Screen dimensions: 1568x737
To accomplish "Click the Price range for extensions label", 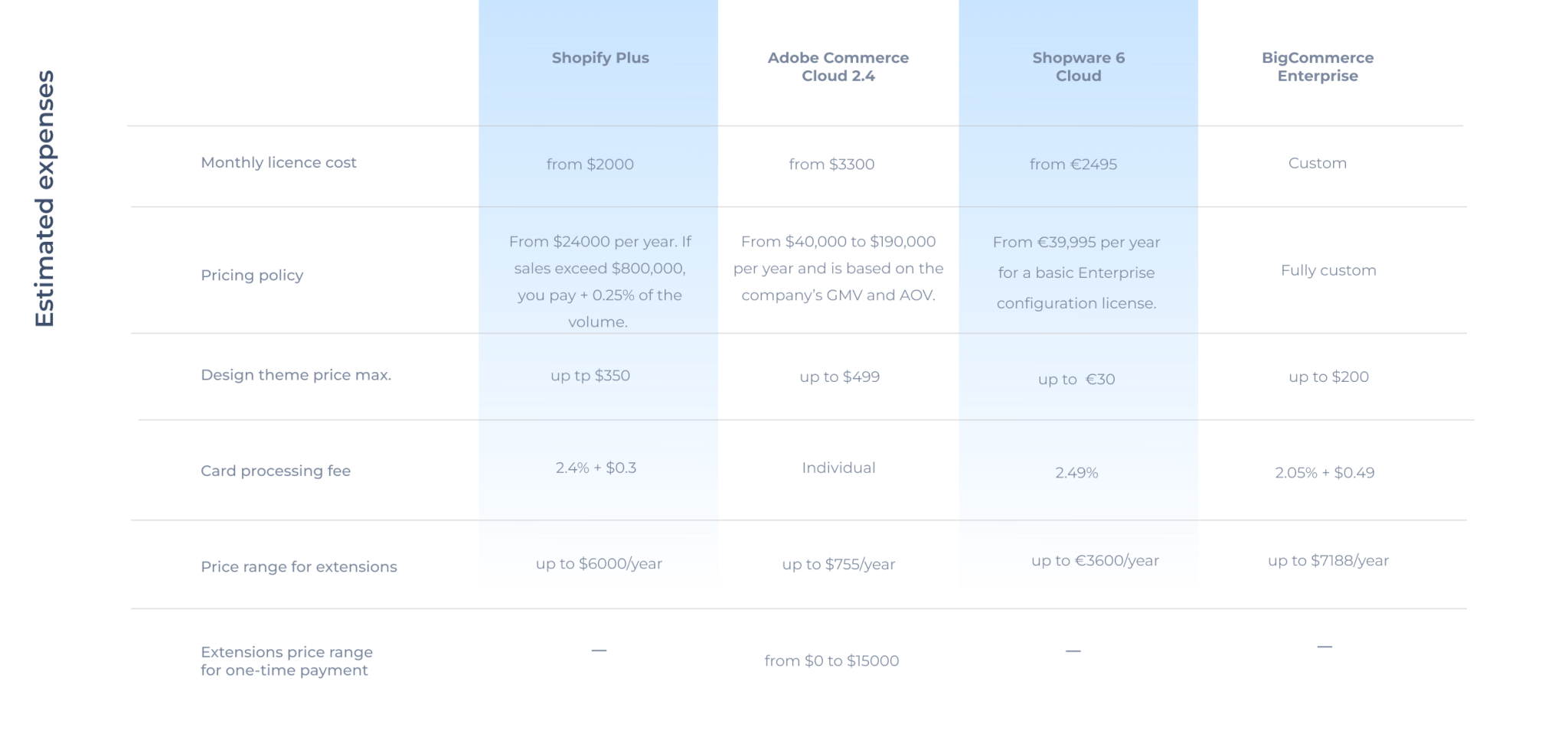I will click(x=299, y=566).
